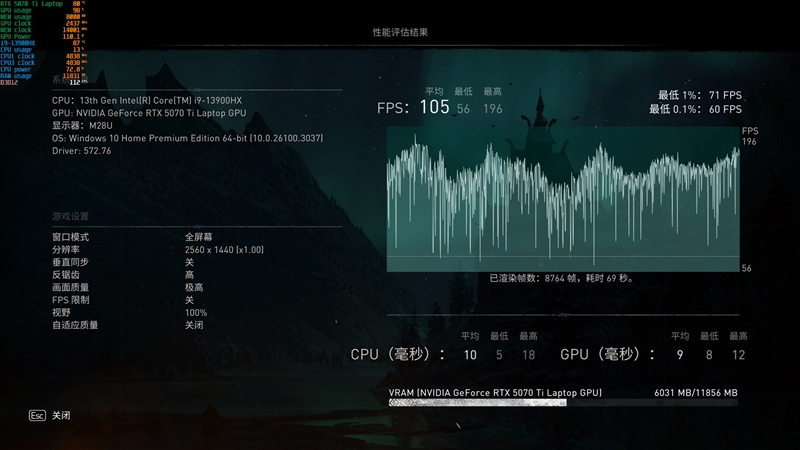
Task: Click the FPS 限制 value 关
Action: click(189, 299)
